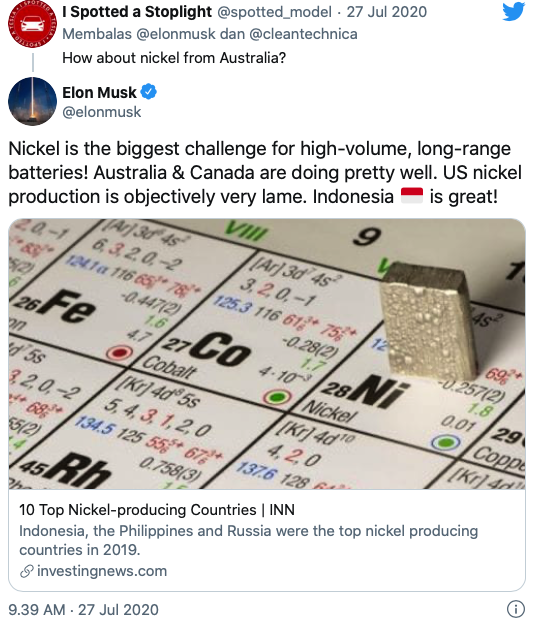Open I Spotted a Stoplight avatar
Screen dimensions: 537x627
tap(32, 24)
